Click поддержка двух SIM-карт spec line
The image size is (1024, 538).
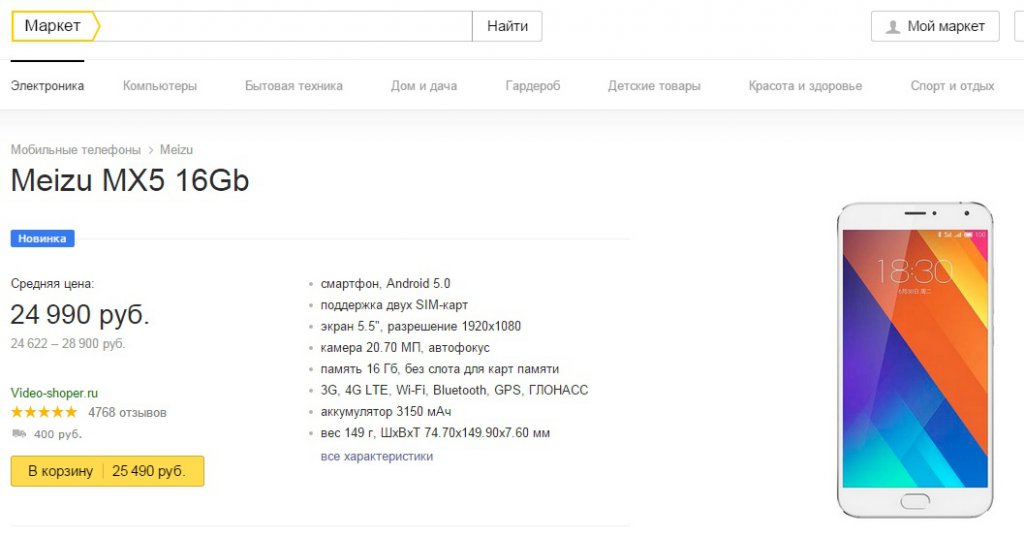coord(394,305)
